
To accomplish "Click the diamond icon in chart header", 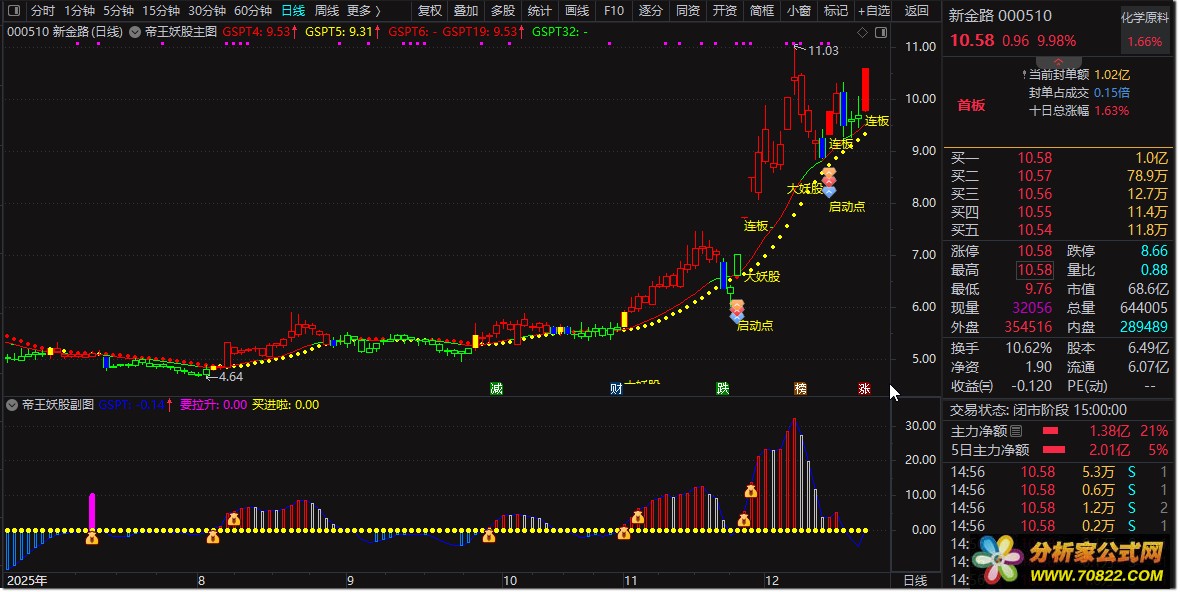I will point(862,32).
